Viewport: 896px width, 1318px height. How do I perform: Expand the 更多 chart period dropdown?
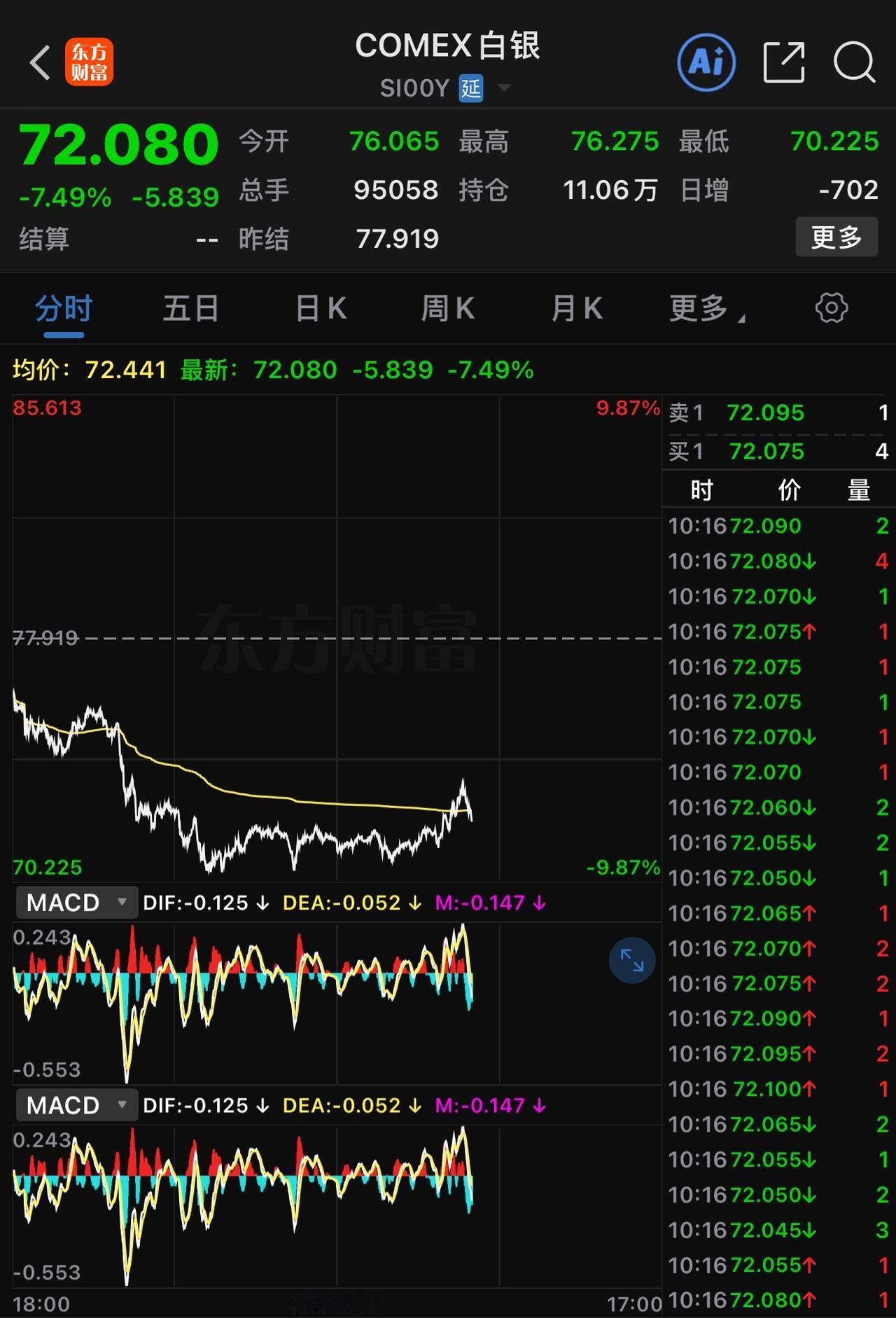707,308
